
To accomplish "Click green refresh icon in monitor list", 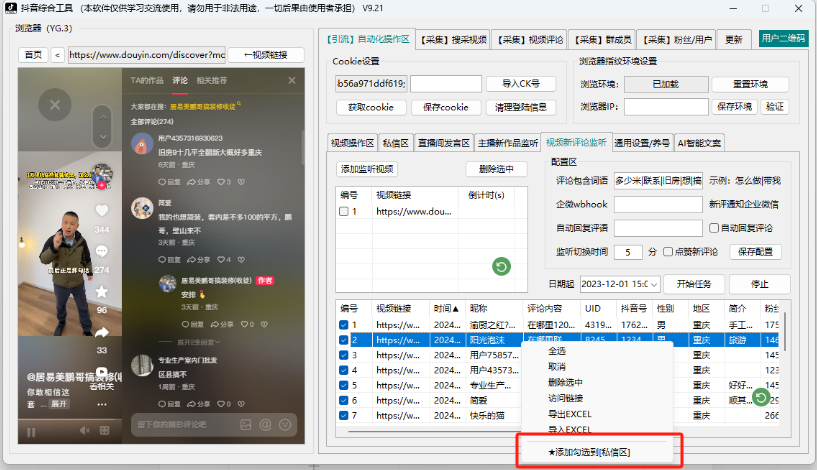I will tap(501, 266).
